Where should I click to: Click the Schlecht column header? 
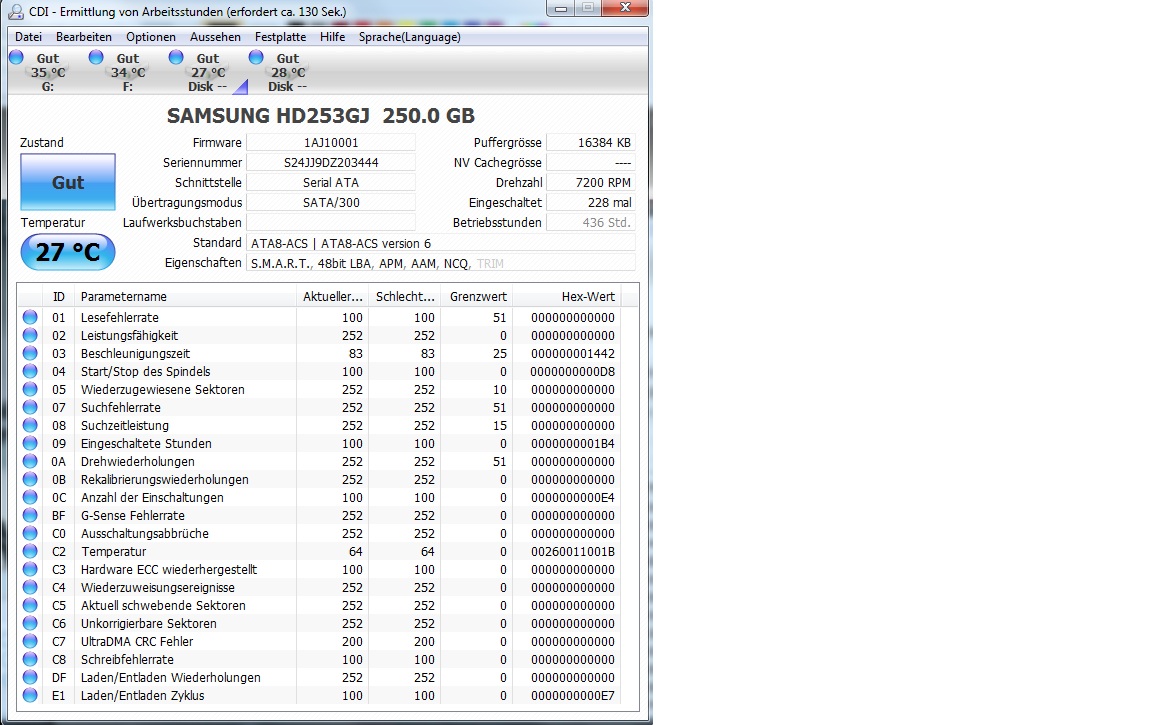(x=405, y=297)
